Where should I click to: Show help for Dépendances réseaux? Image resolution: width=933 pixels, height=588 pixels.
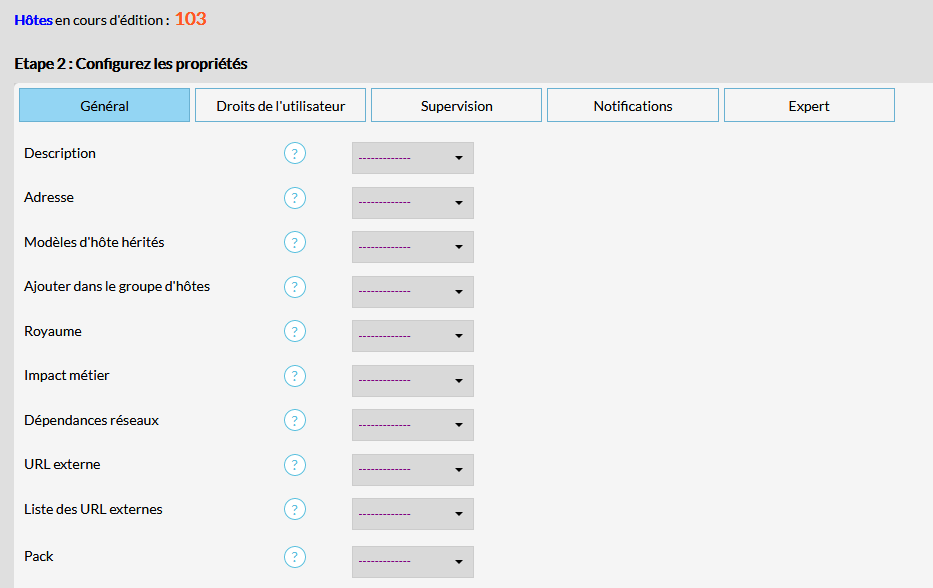[294, 421]
